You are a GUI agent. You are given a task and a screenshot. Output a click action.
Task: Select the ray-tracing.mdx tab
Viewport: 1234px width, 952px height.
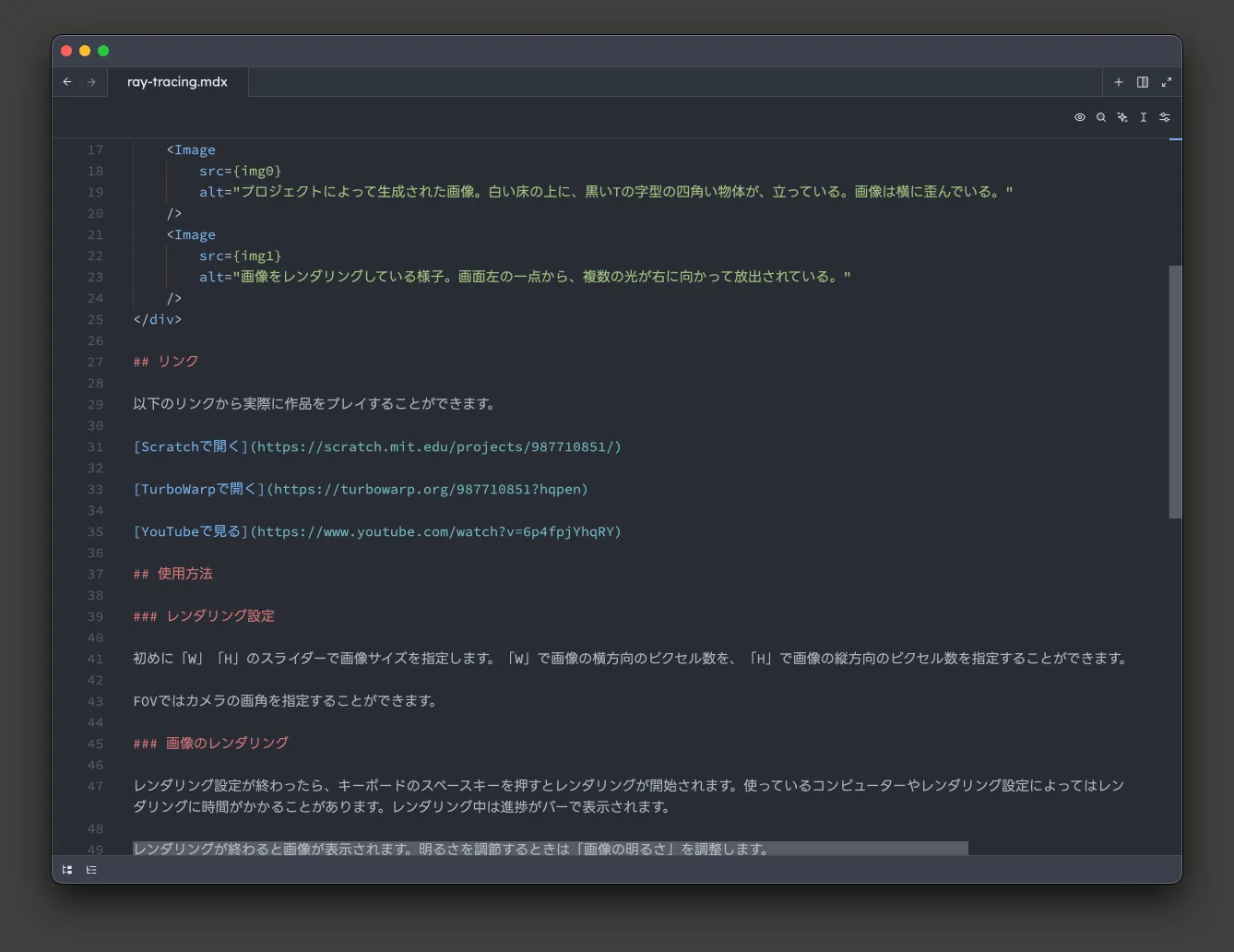[177, 82]
